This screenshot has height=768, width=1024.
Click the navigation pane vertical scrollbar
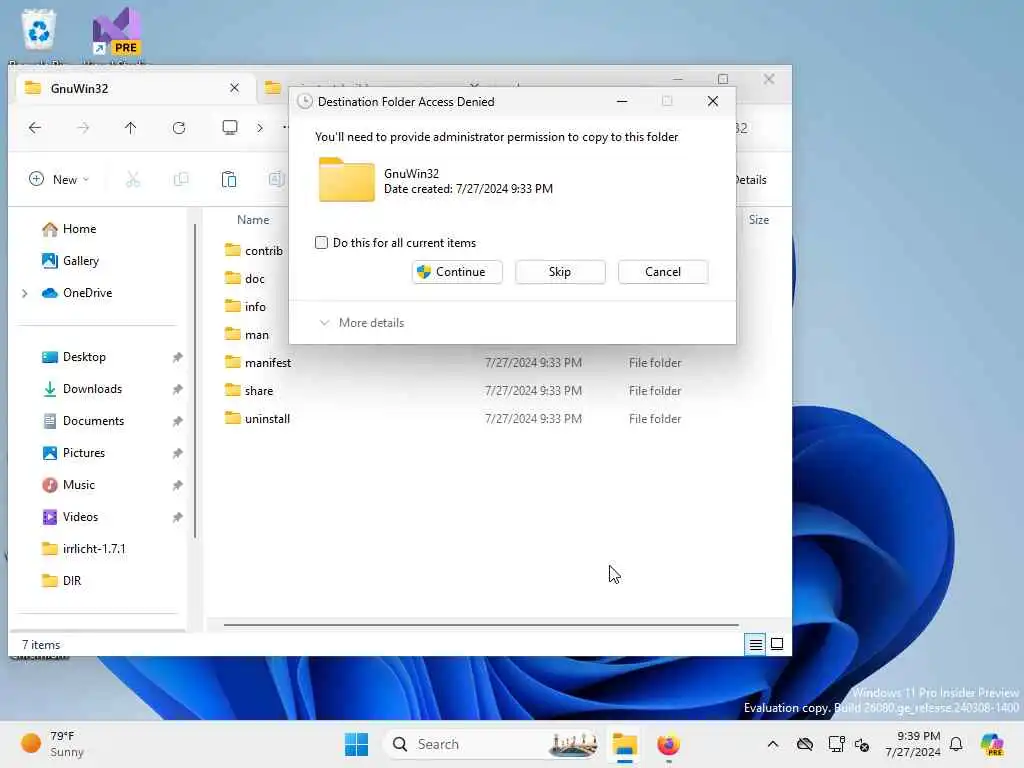click(x=195, y=381)
